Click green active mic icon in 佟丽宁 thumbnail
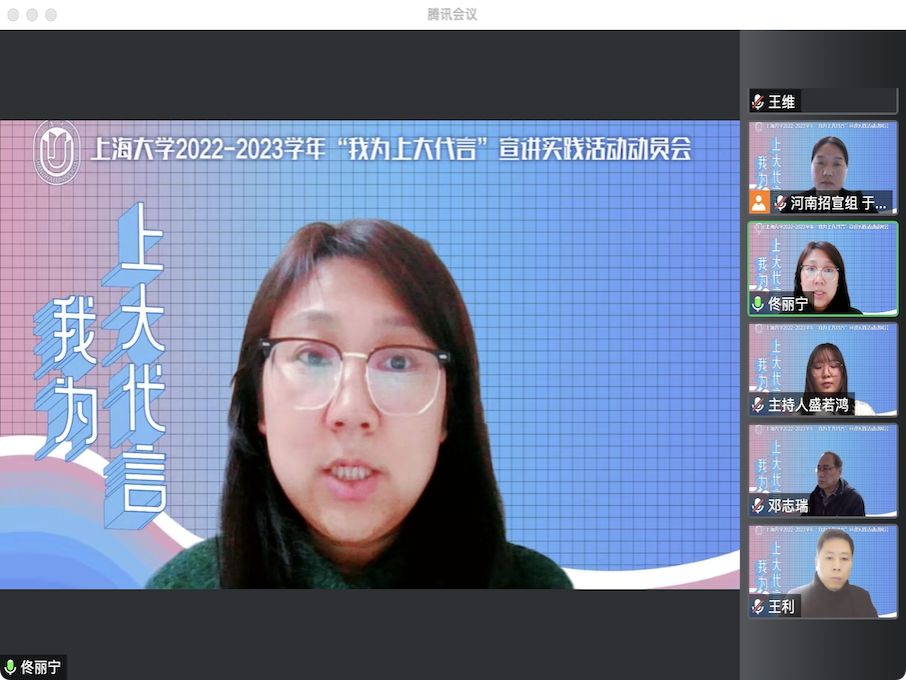 758,304
